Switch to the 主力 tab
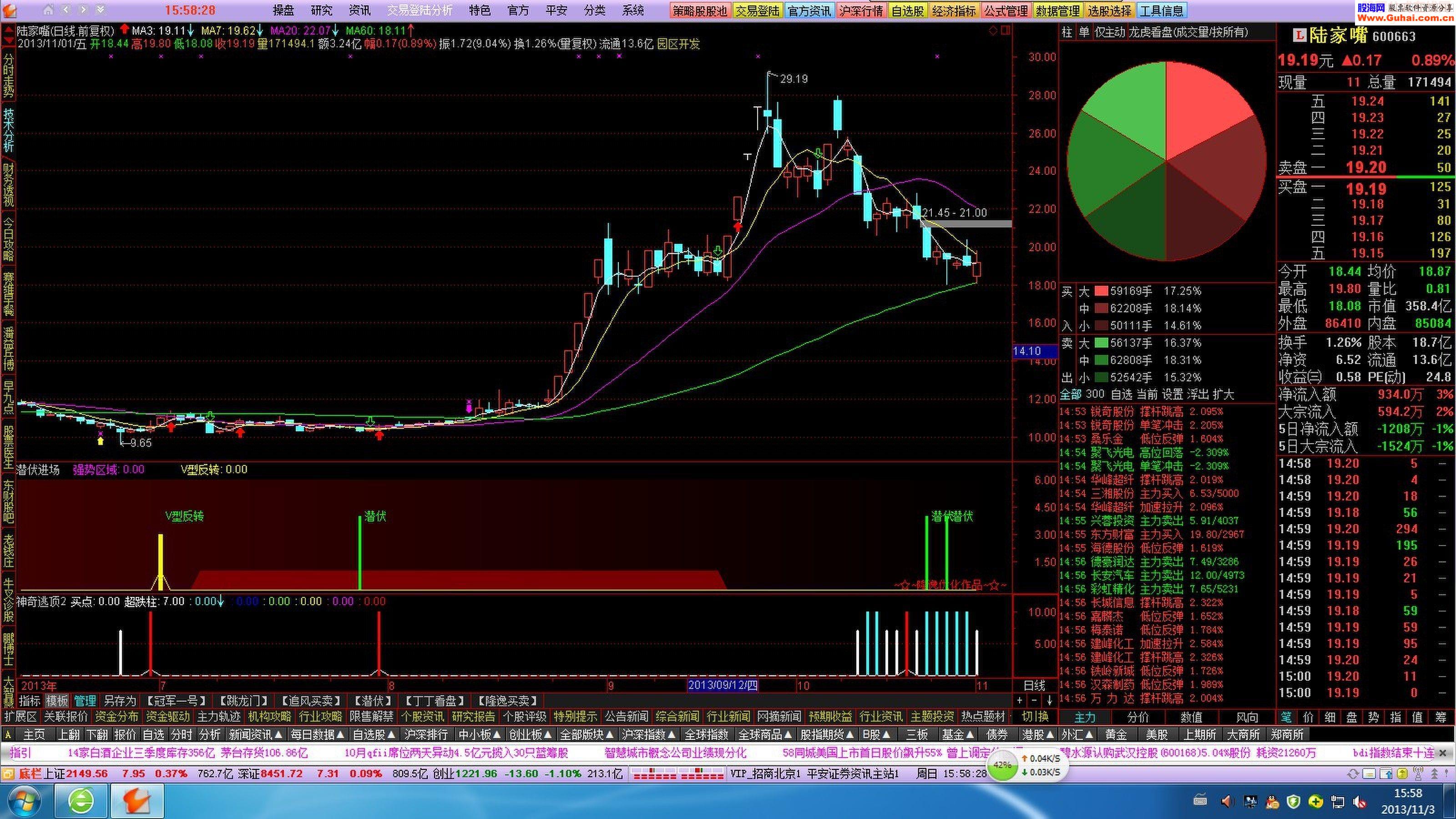Viewport: 1456px width, 819px height. pyautogui.click(x=1085, y=717)
